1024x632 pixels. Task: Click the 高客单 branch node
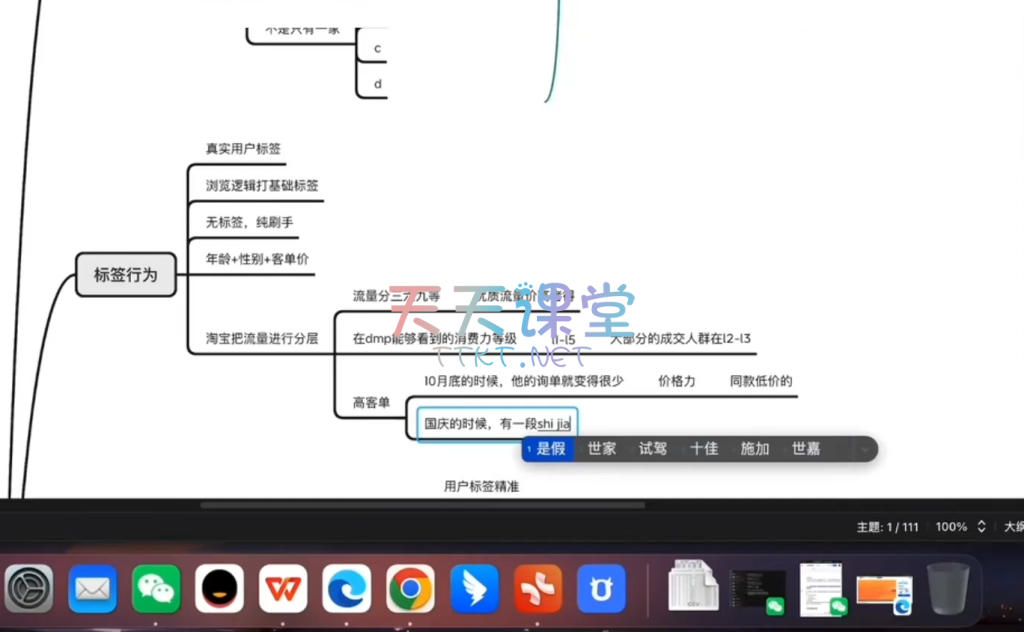[x=371, y=403]
